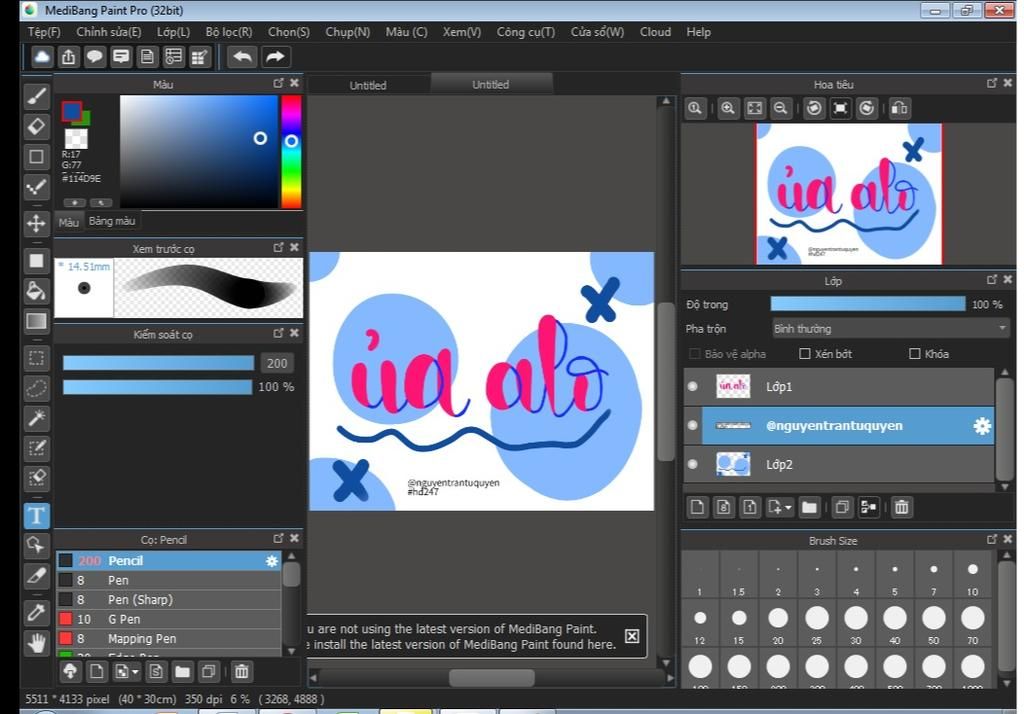Open the cloud icon in the top toolbar
This screenshot has width=1024, height=714.
pyautogui.click(x=42, y=57)
